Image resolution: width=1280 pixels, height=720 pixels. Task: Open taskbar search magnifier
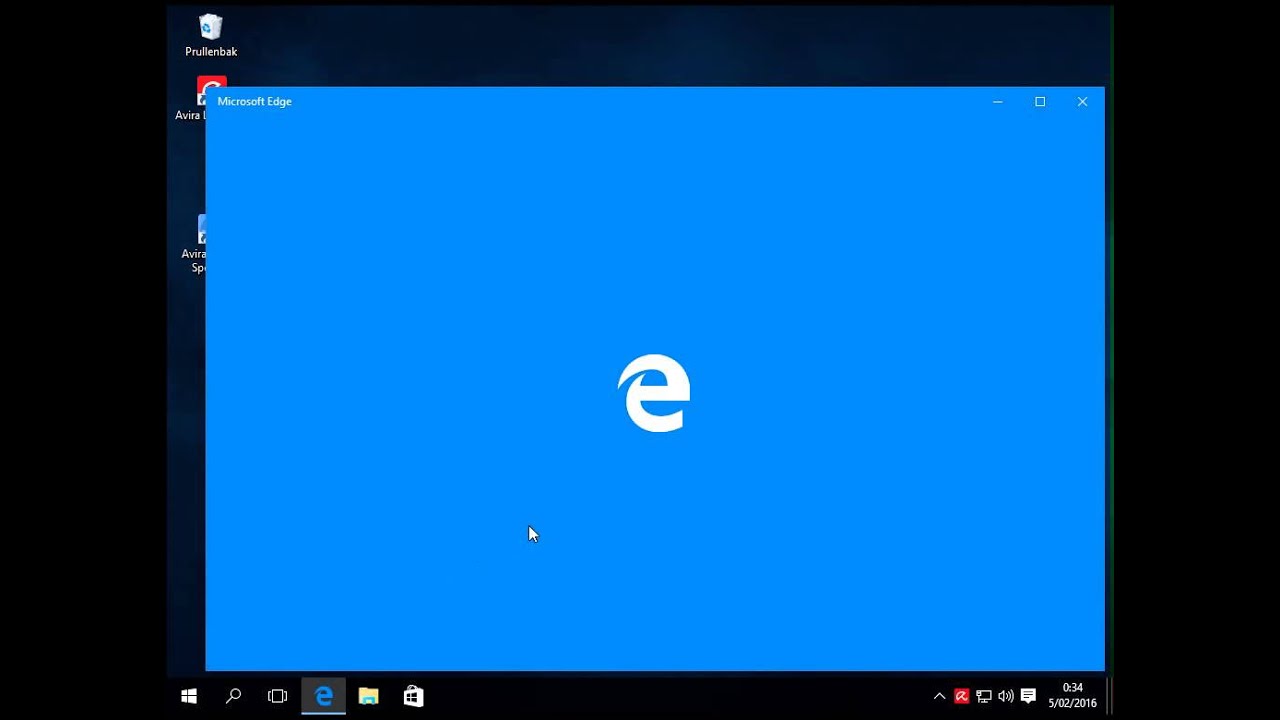point(233,696)
